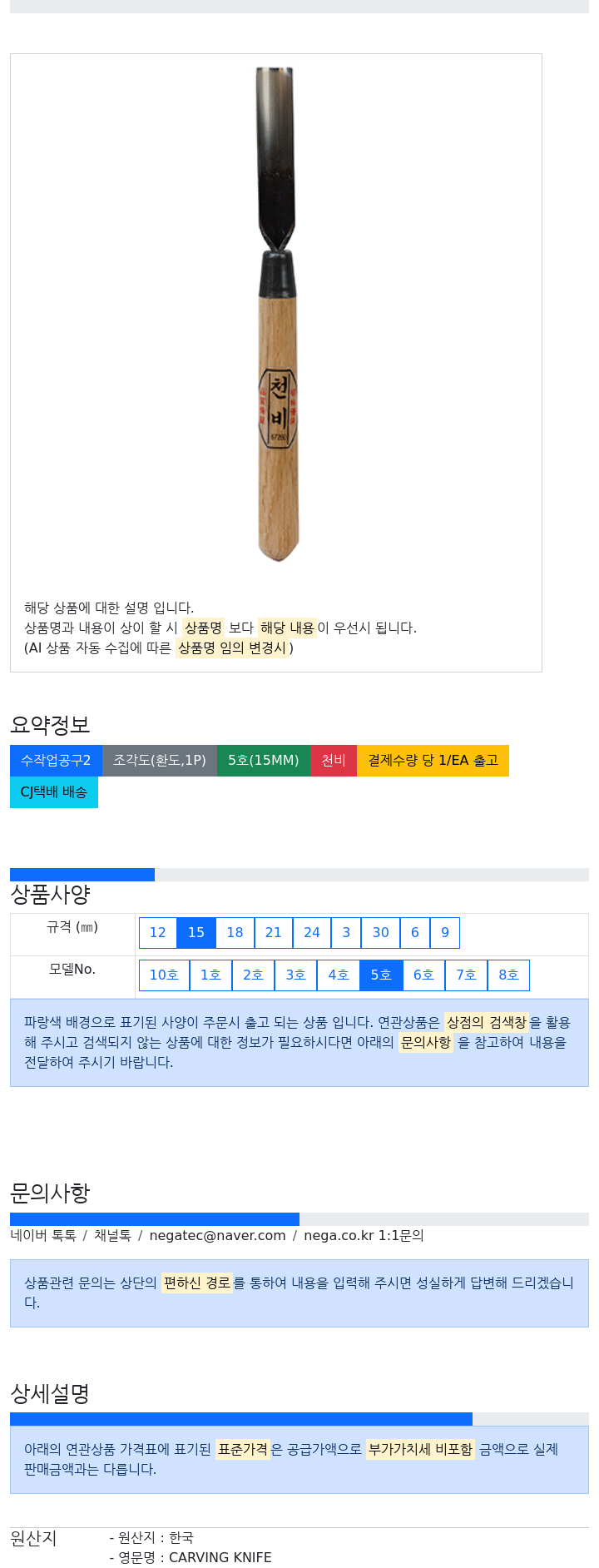The image size is (599, 1568).
Task: Click the carving knife product image
Action: [x=277, y=315]
